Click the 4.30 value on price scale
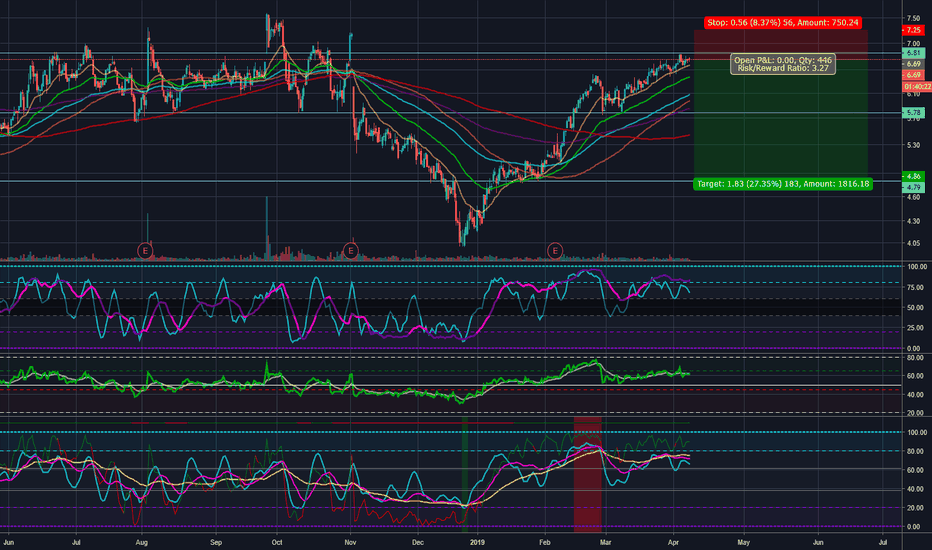 point(914,221)
